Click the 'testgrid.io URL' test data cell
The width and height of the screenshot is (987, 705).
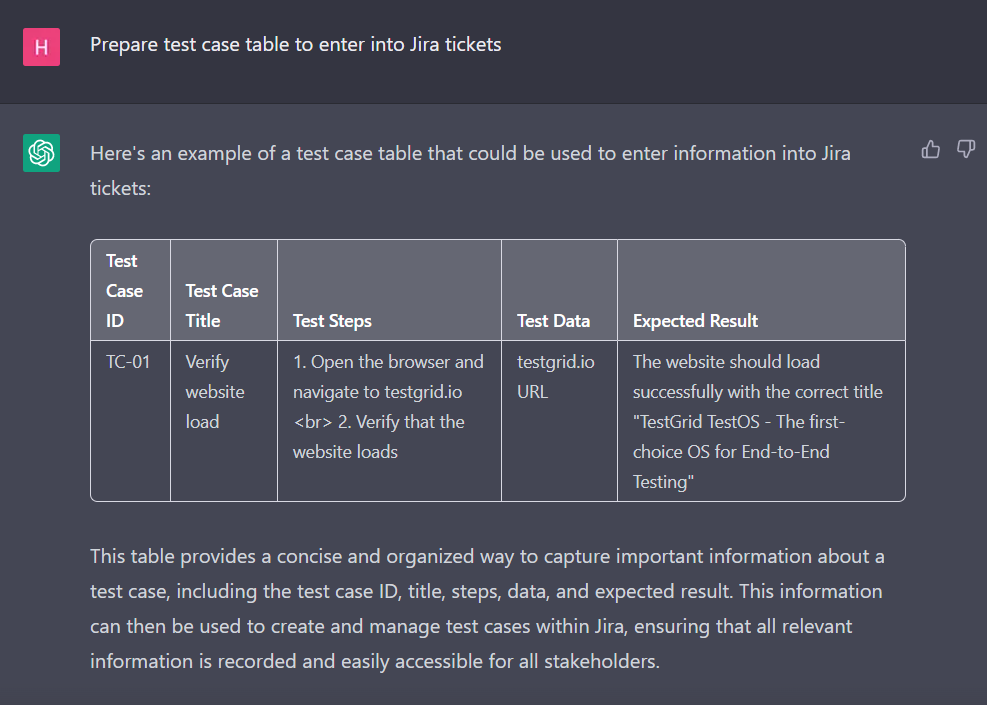point(555,376)
